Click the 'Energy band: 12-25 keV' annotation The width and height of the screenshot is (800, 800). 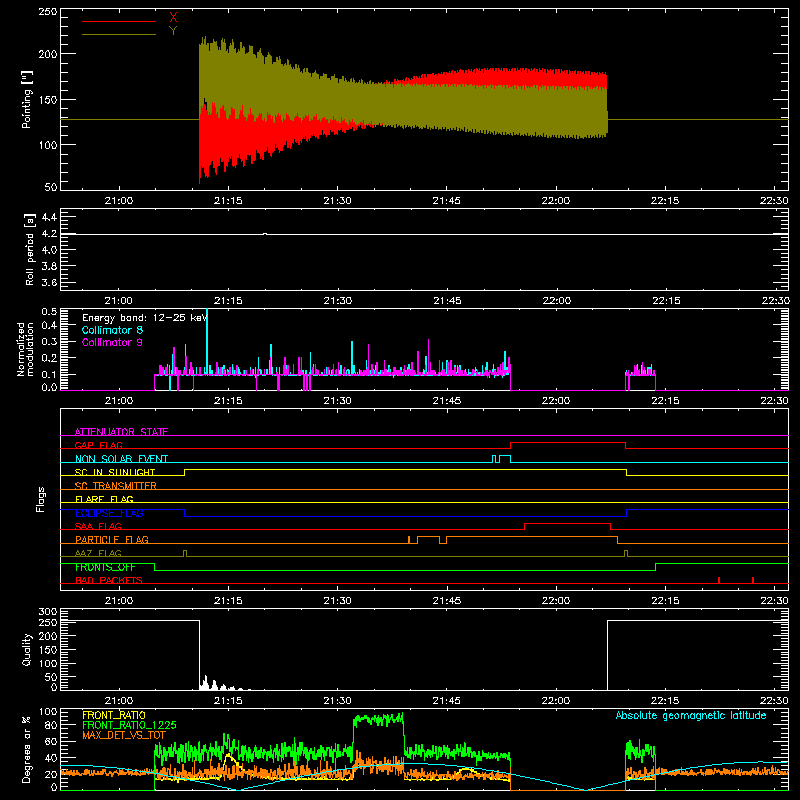[145, 318]
